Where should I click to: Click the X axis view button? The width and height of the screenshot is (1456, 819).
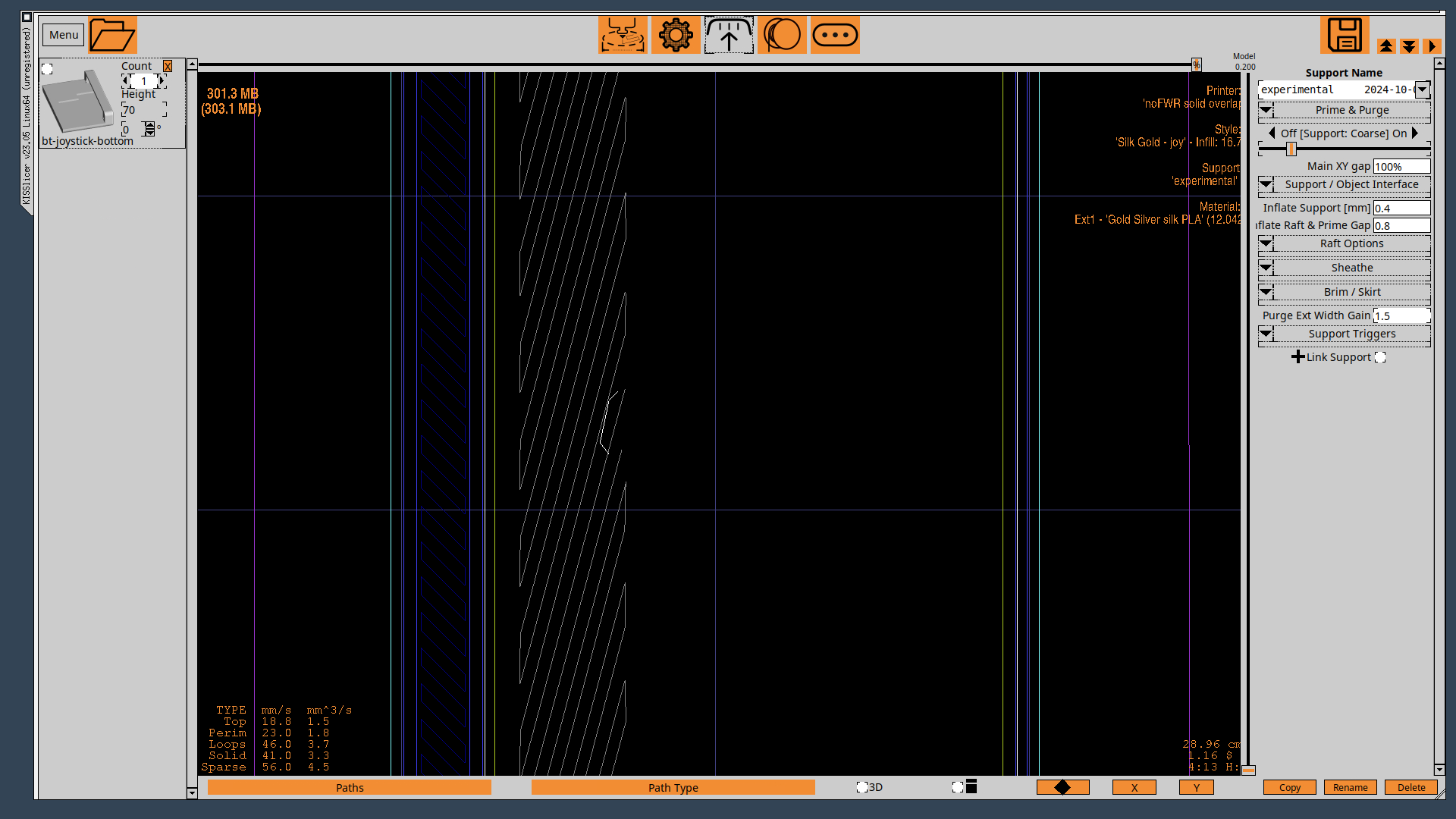(1134, 787)
